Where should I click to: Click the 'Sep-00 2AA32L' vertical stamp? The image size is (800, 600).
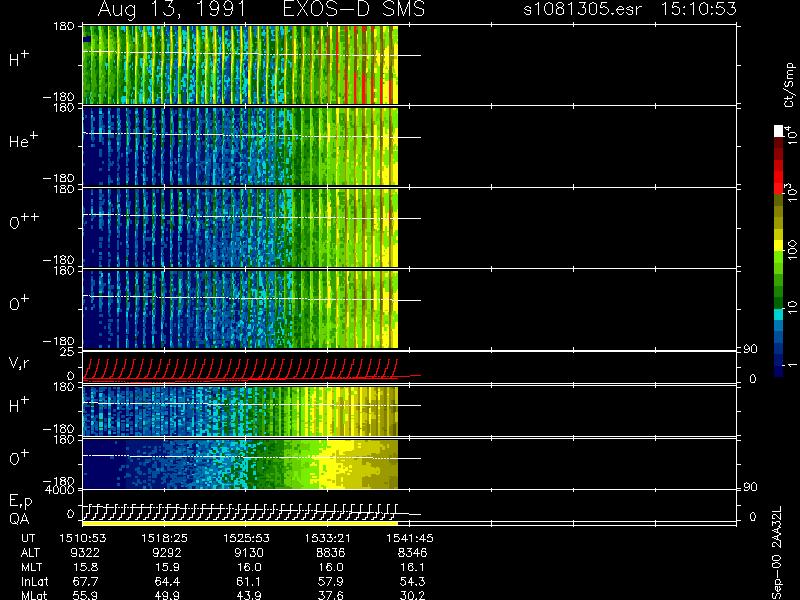coord(777,553)
